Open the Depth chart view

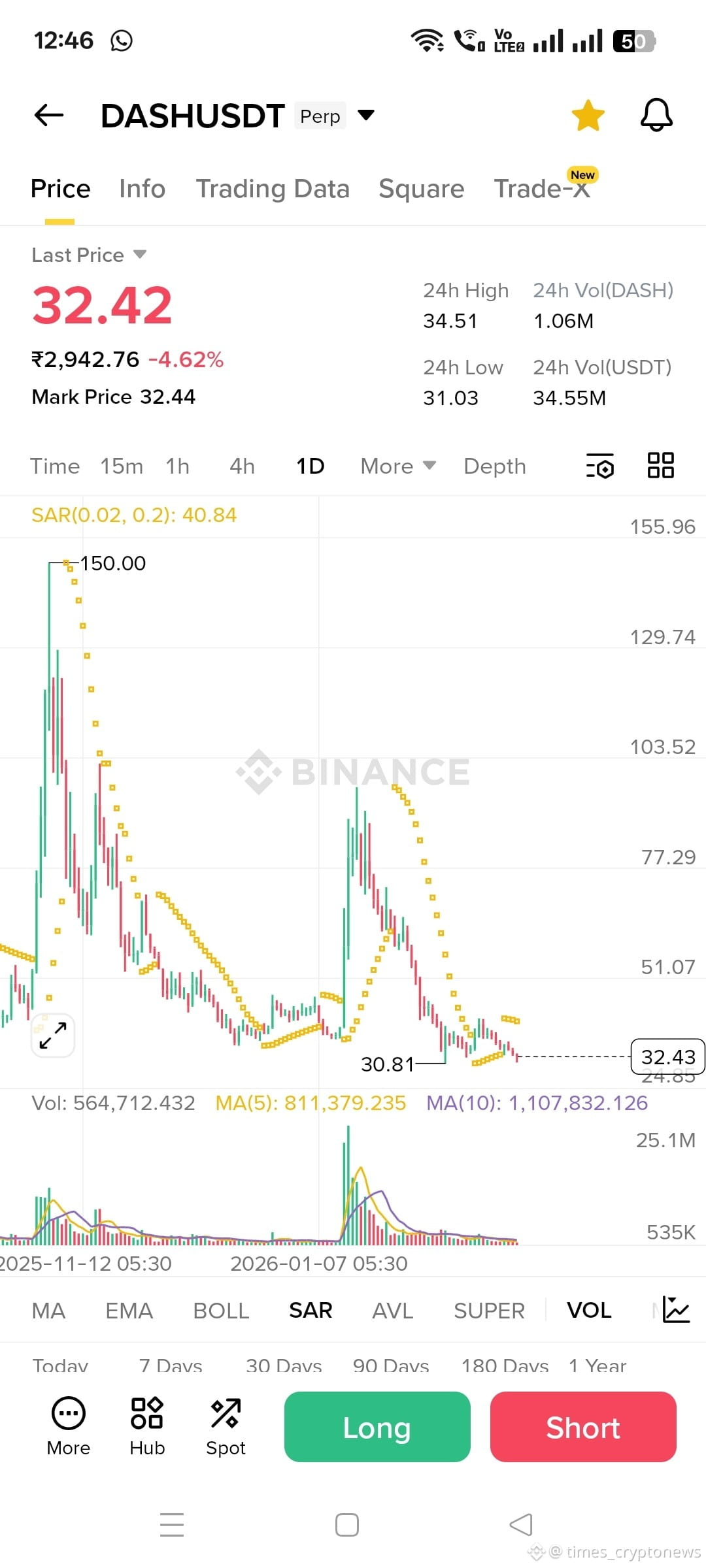495,466
